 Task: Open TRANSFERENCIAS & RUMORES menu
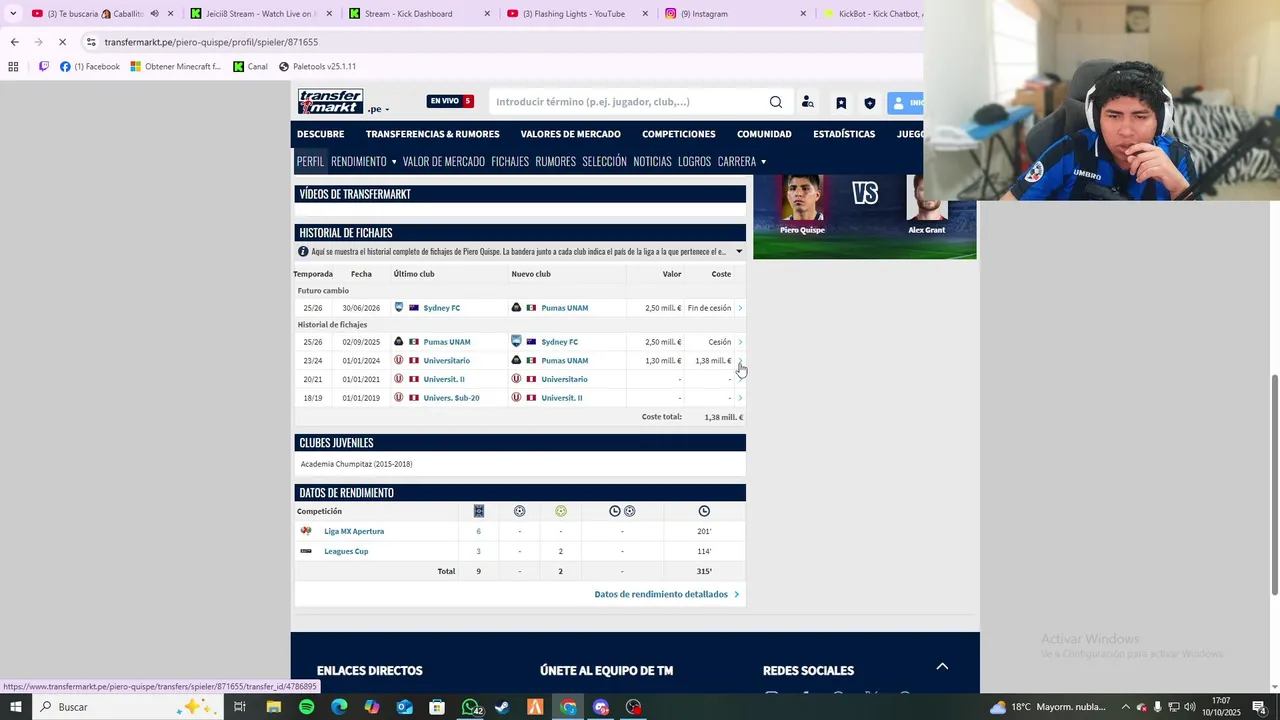432,134
